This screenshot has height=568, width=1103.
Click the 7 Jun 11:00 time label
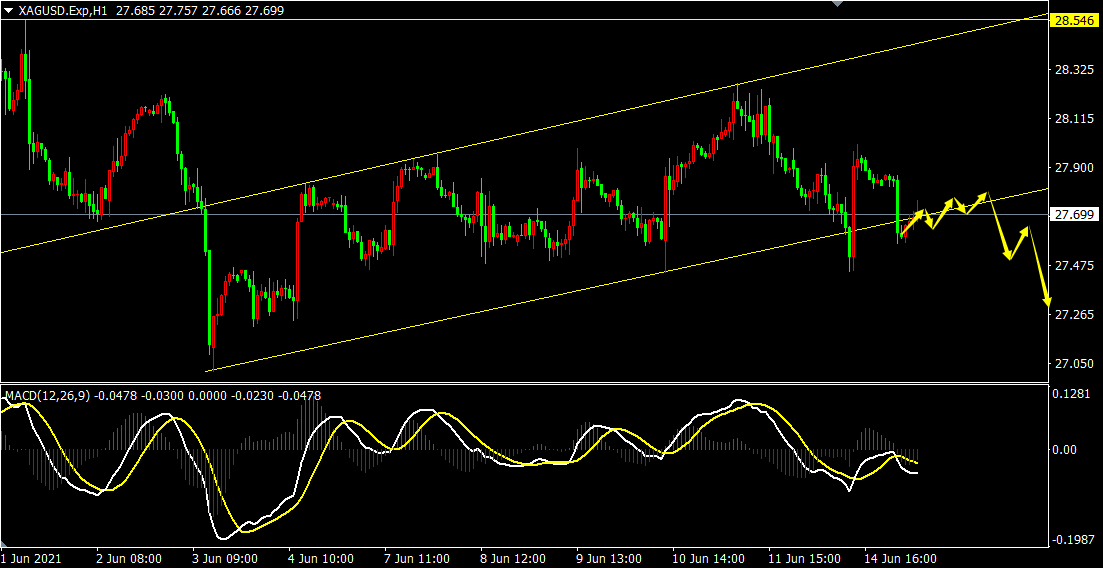click(x=417, y=559)
